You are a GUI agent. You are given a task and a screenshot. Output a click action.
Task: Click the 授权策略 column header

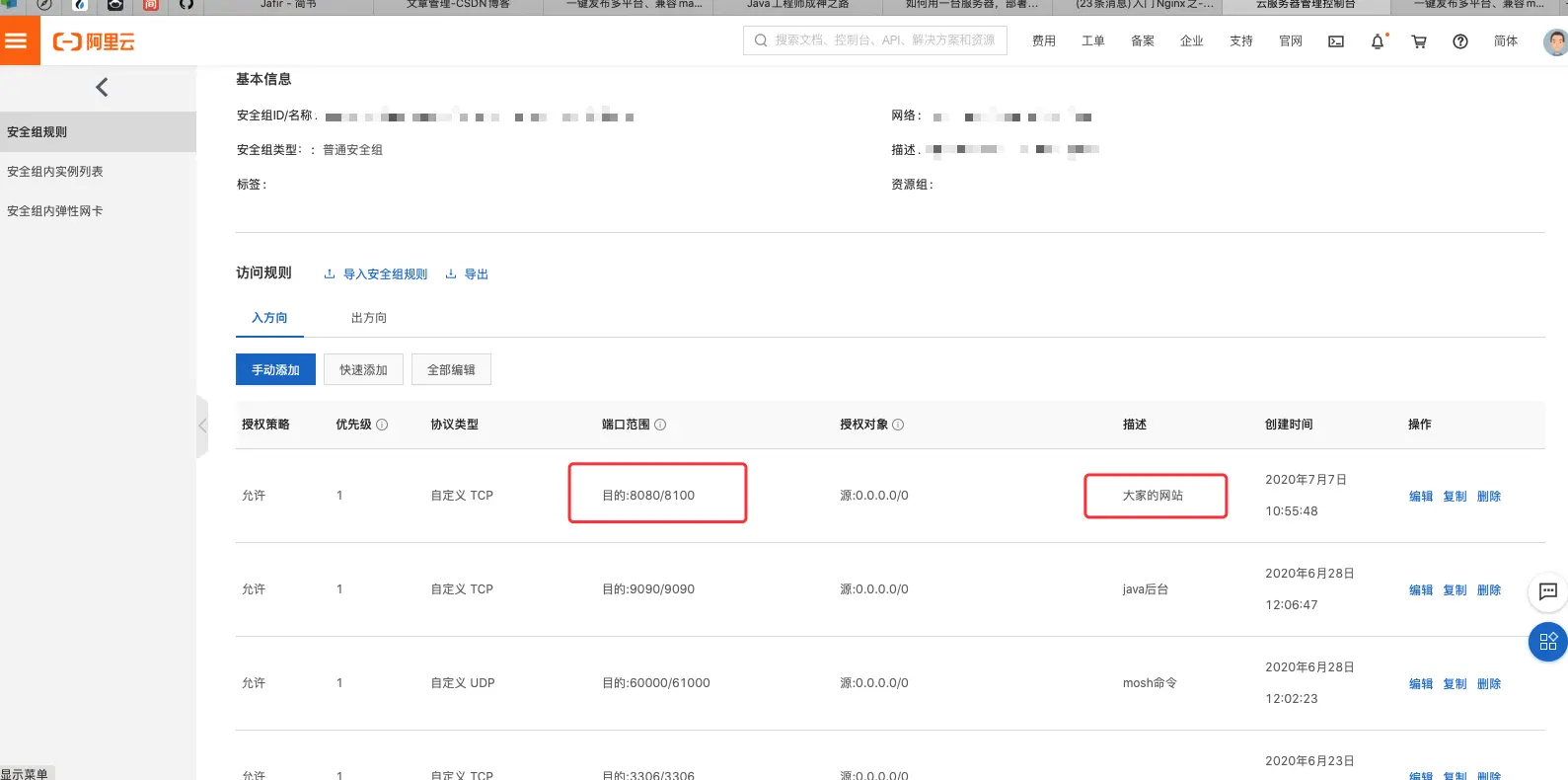point(265,425)
